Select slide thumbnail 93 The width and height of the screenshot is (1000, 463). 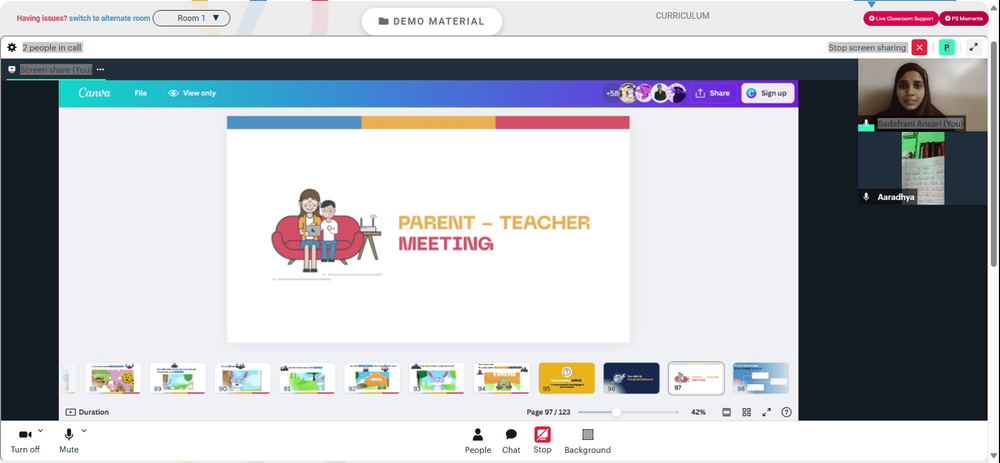[x=437, y=378]
